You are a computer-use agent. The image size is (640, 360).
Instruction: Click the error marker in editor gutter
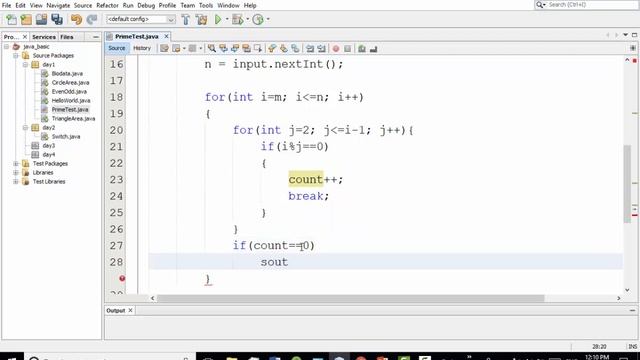pyautogui.click(x=122, y=278)
